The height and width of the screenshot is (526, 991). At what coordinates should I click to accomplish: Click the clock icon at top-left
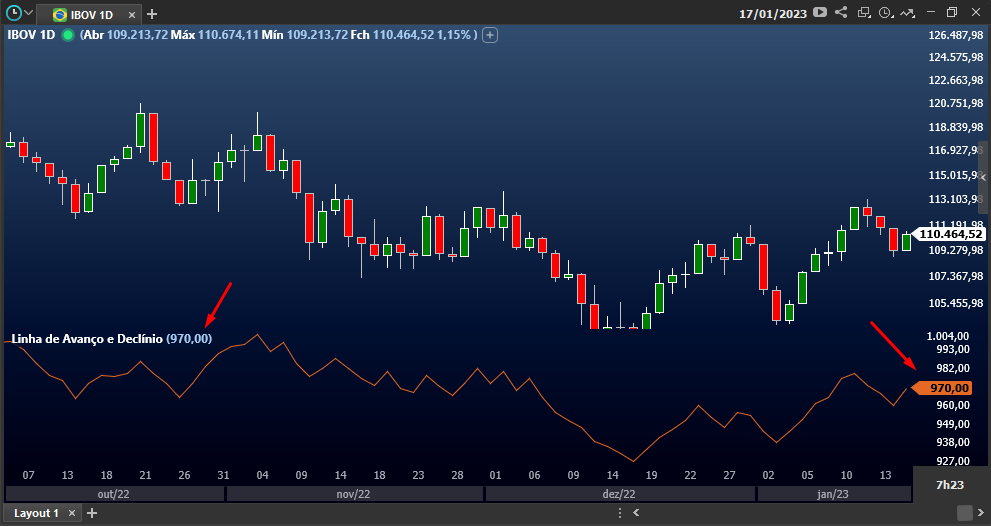[x=13, y=12]
